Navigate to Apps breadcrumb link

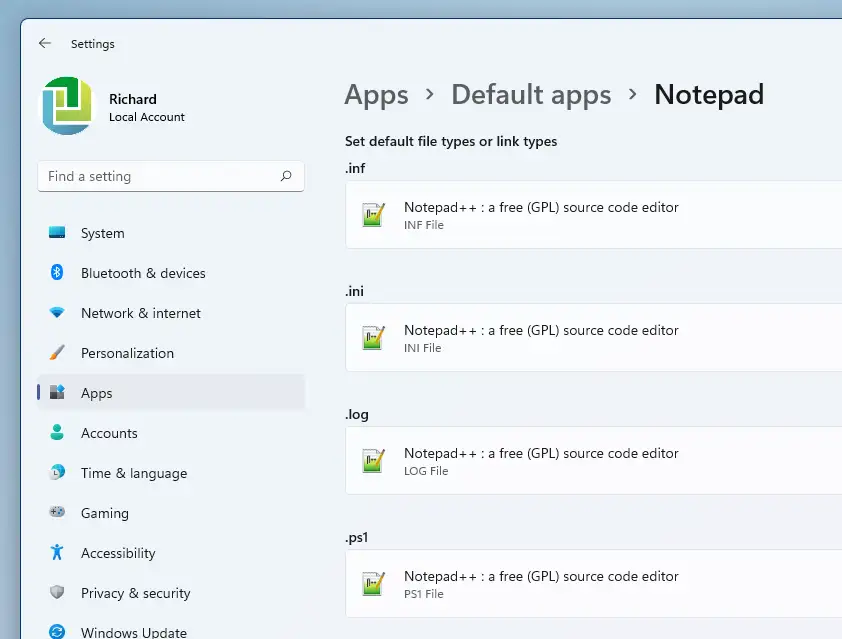pos(376,95)
